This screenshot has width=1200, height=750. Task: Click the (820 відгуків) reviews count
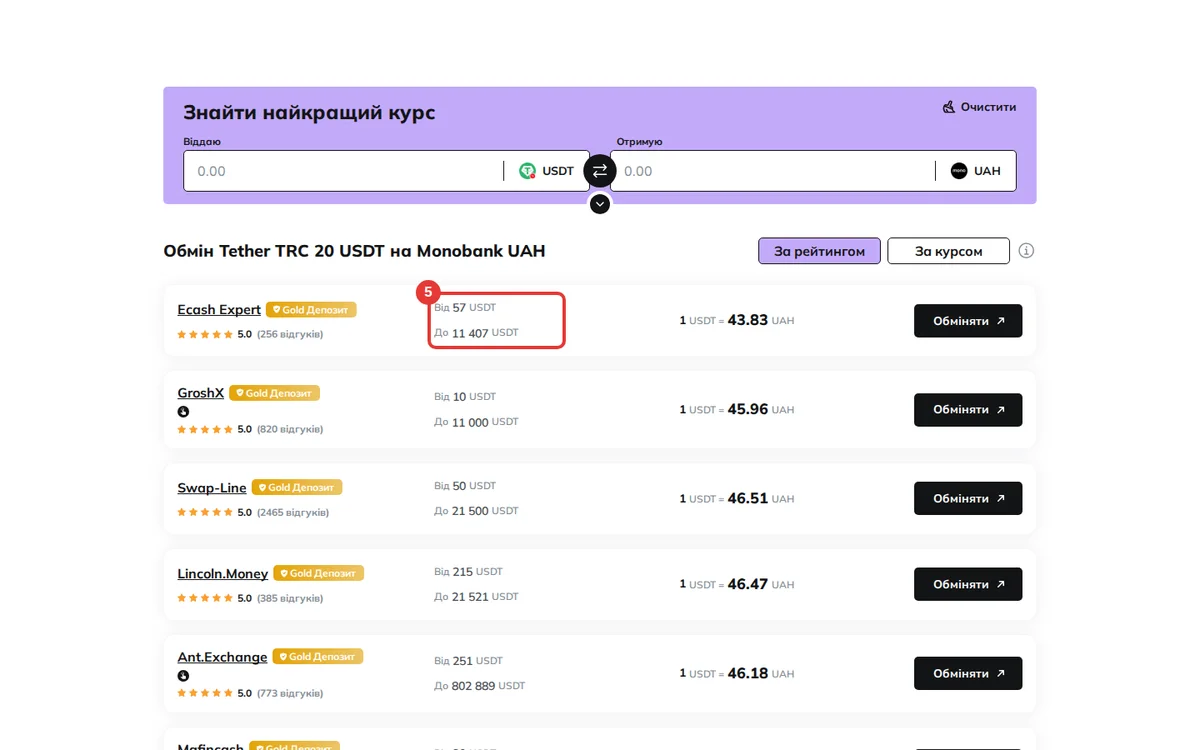290,429
